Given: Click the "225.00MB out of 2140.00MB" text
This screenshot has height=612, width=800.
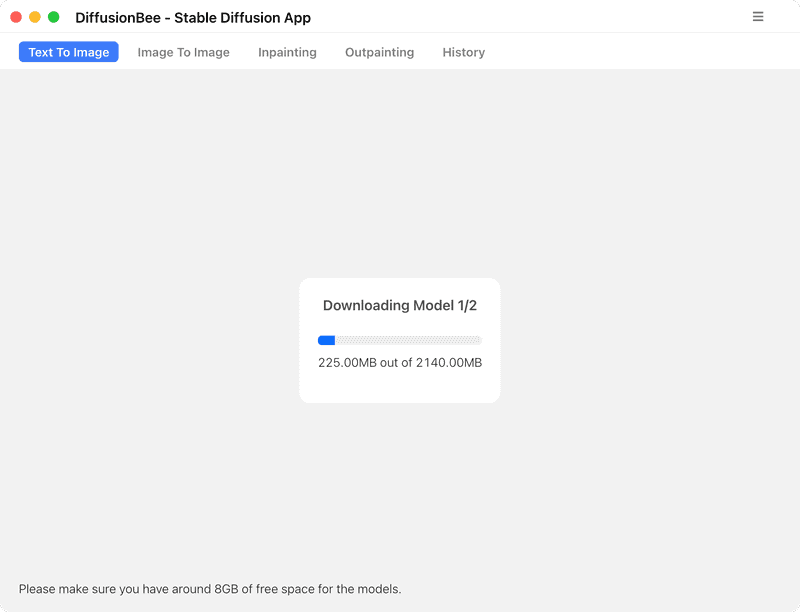Looking at the screenshot, I should click(400, 363).
